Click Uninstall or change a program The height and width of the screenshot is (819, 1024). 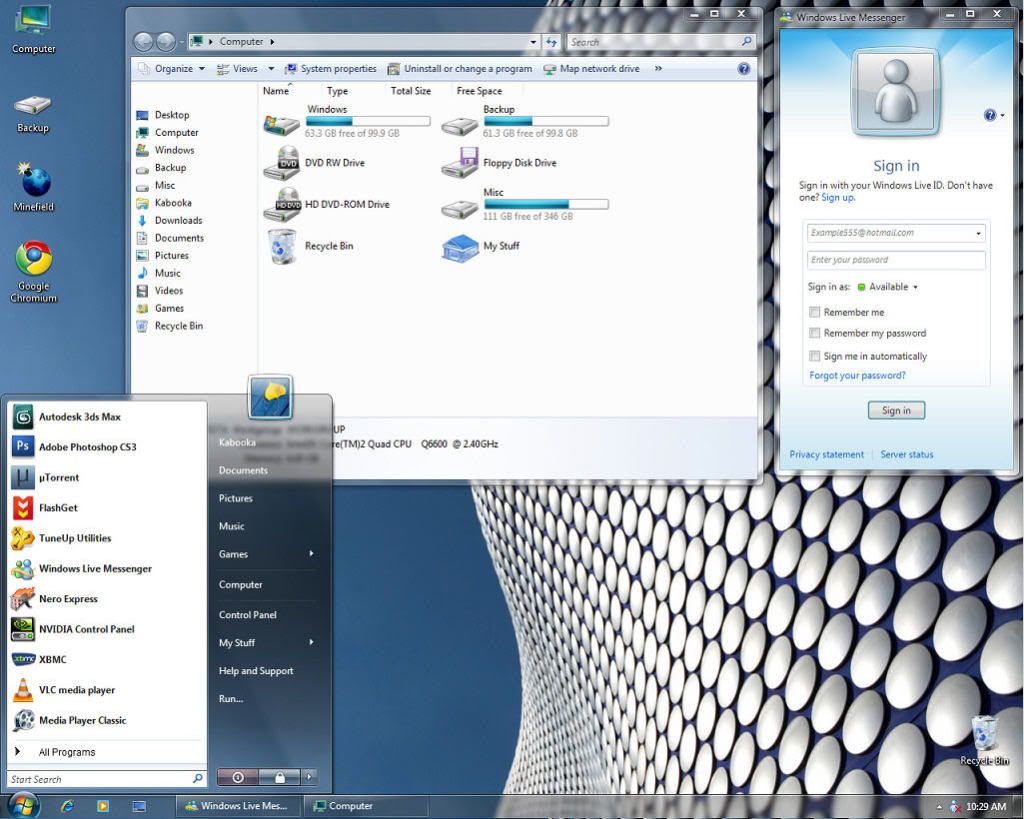click(460, 69)
